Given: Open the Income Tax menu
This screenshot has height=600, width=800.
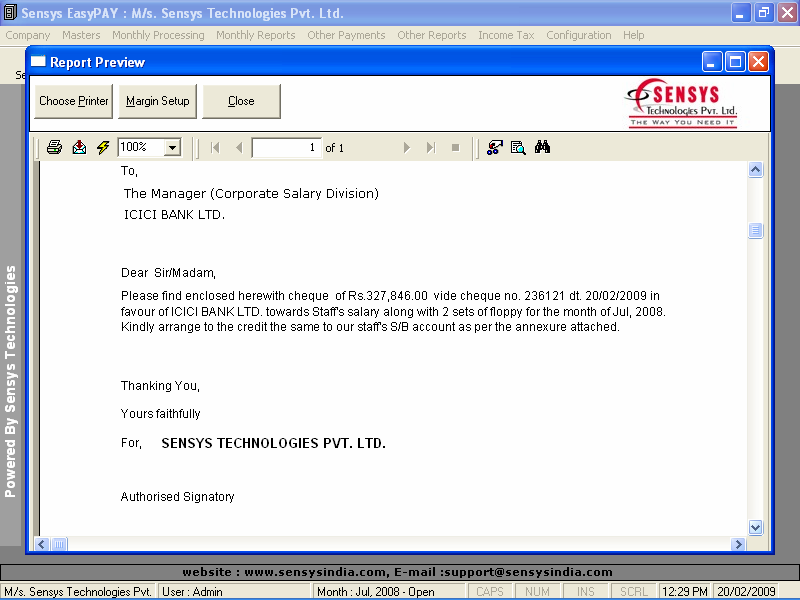Looking at the screenshot, I should coord(506,35).
